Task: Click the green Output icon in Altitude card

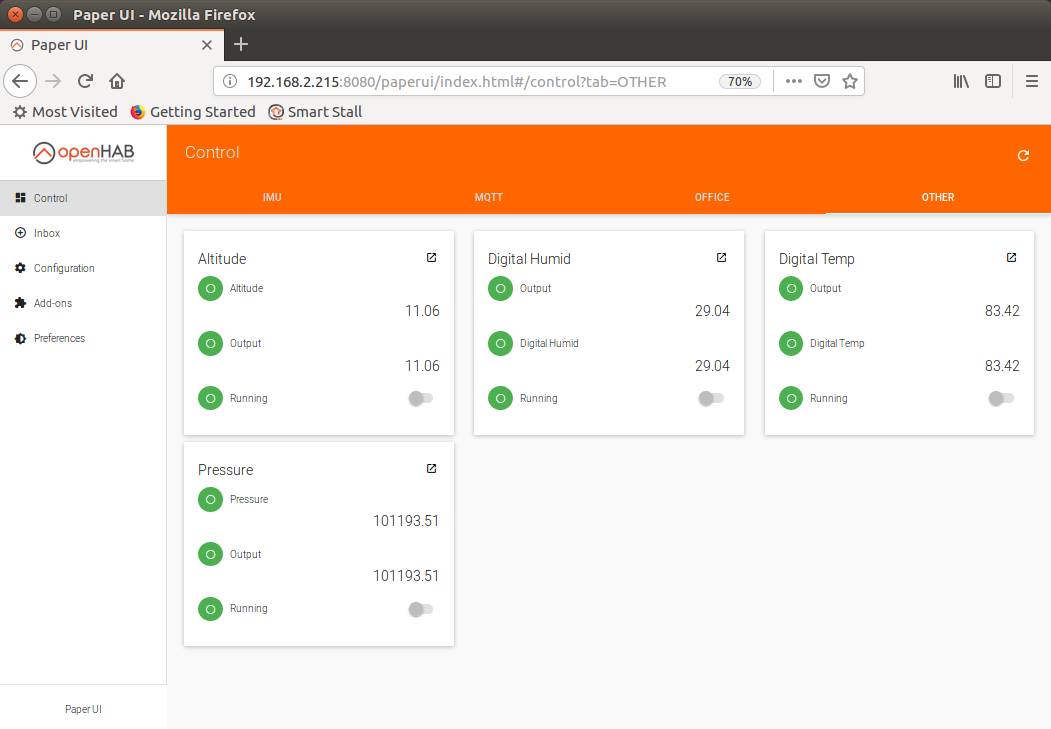Action: click(210, 344)
